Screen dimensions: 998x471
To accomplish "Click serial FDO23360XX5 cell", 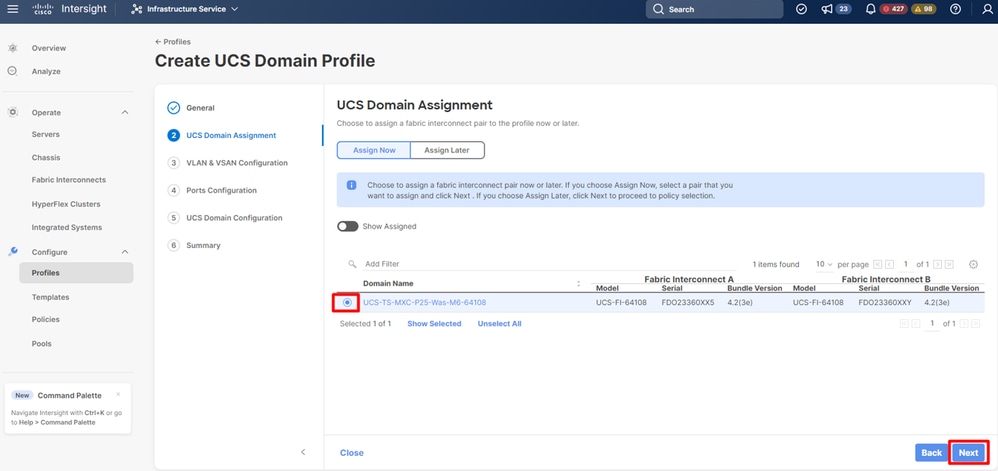I will [688, 303].
